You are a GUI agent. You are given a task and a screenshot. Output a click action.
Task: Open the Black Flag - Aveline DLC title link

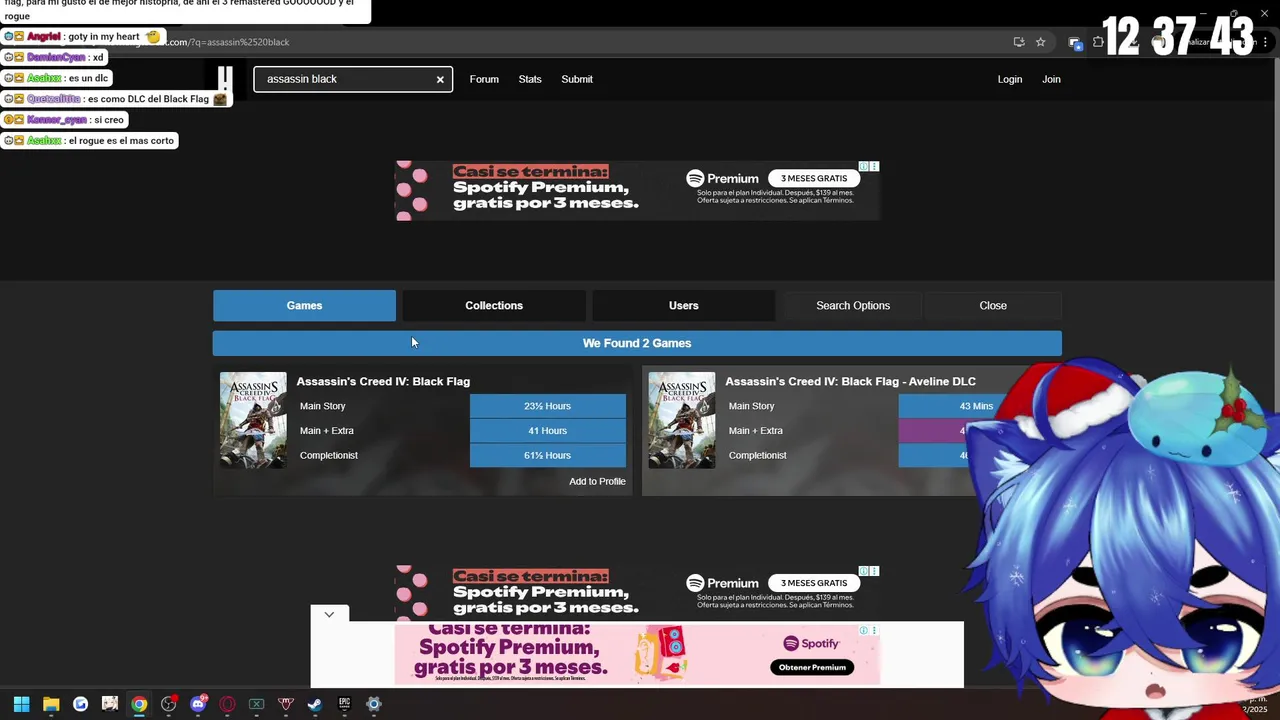tap(850, 381)
